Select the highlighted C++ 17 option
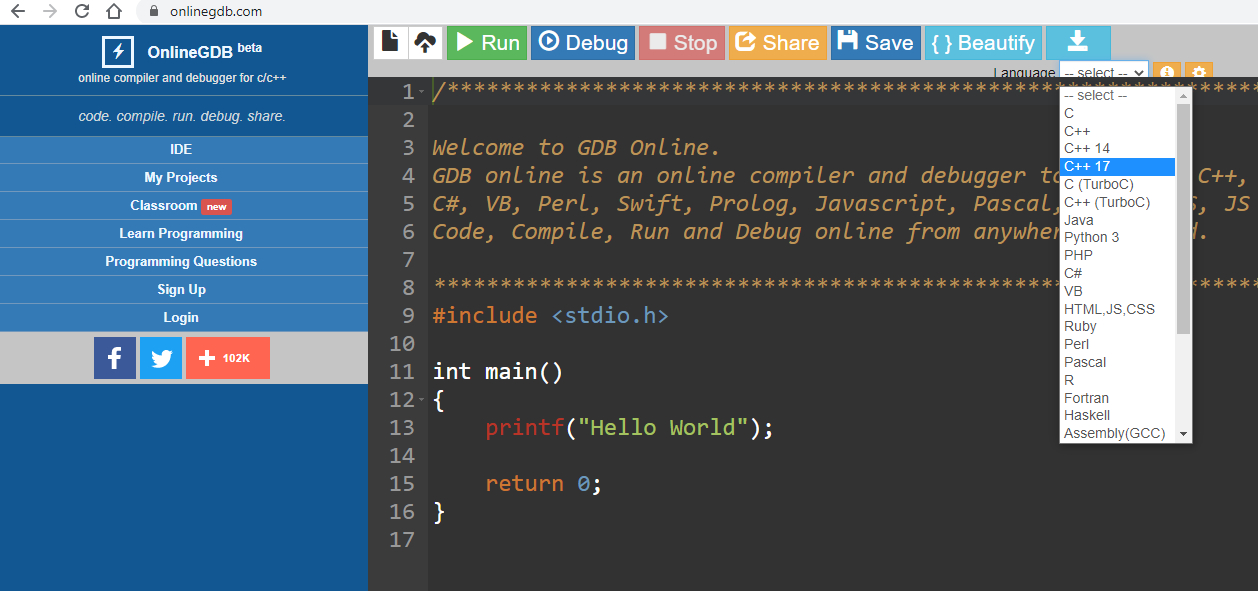1258x591 pixels. 1118,166
